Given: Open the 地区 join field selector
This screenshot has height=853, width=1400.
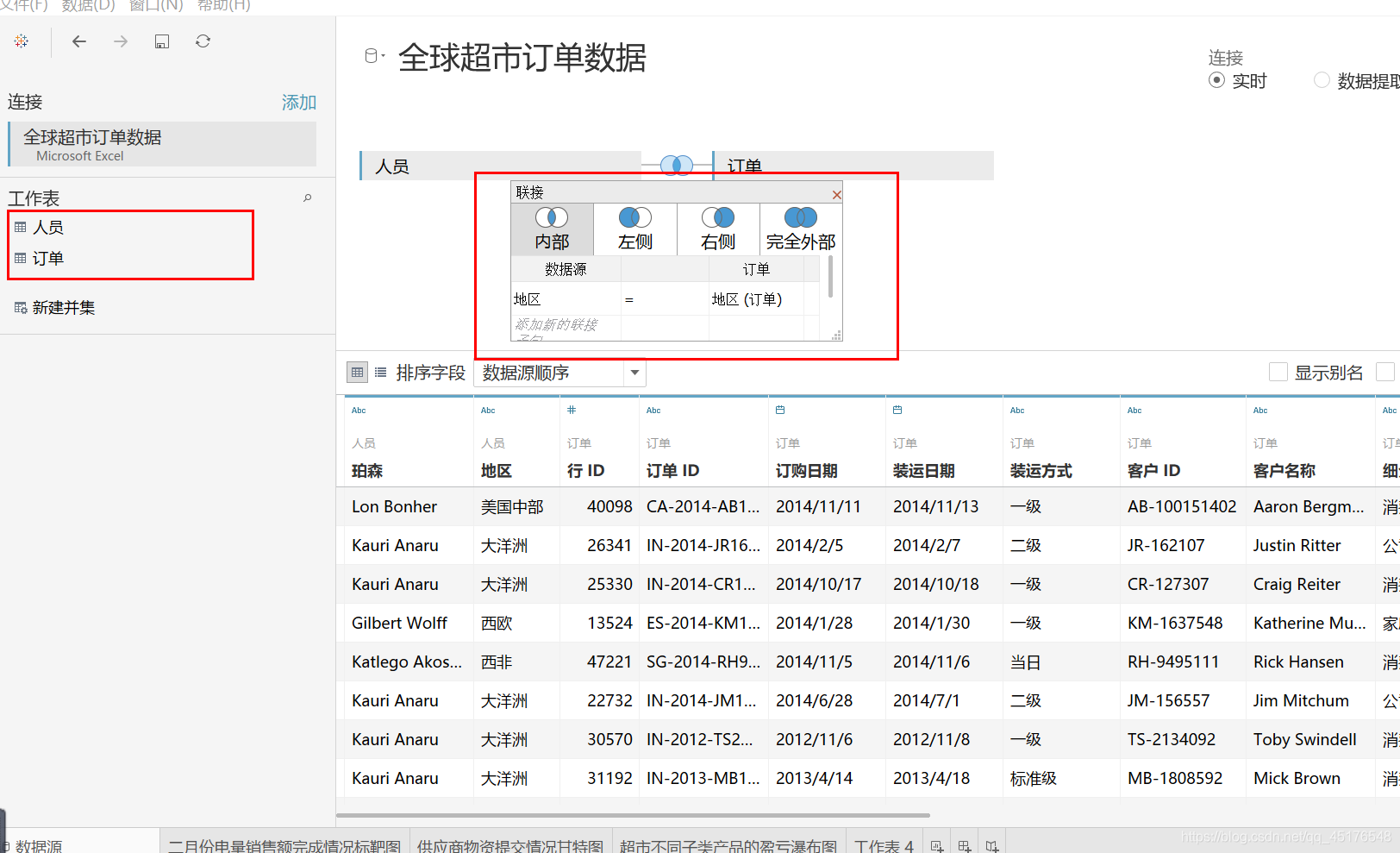Looking at the screenshot, I should tap(566, 299).
